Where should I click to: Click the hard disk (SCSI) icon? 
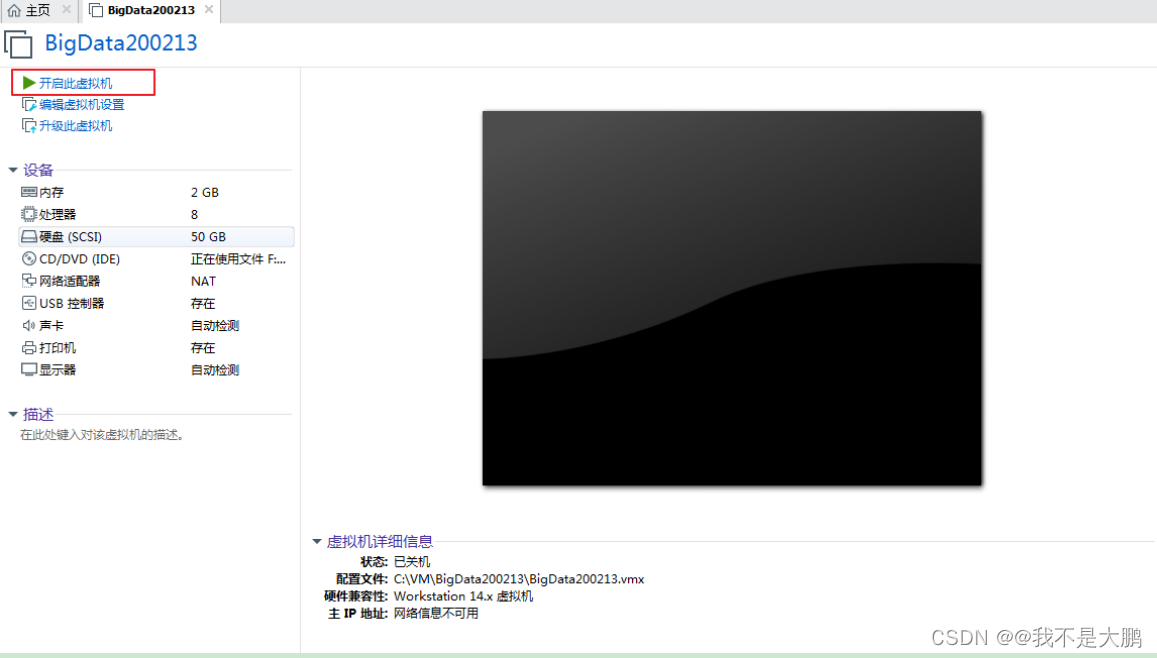point(29,237)
